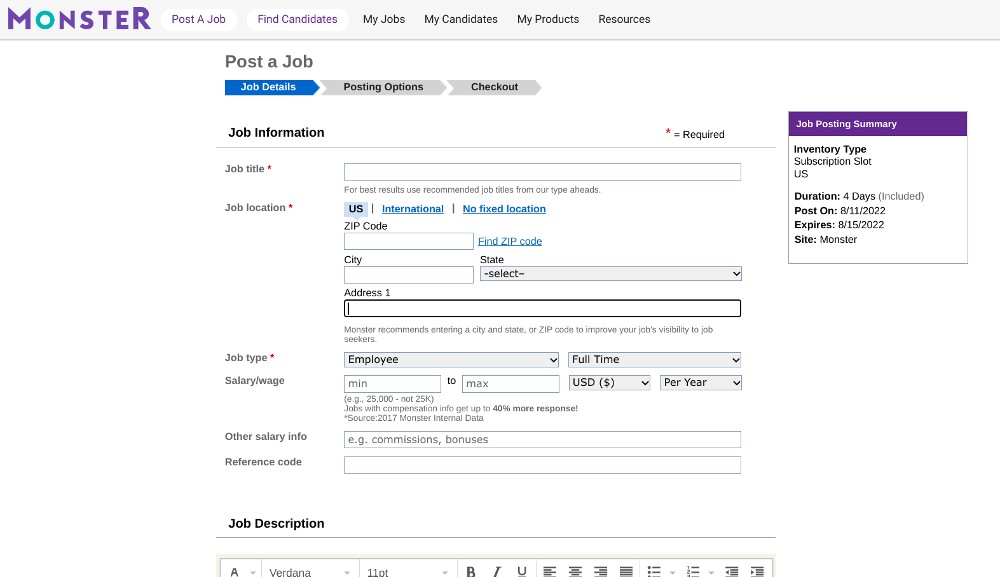Image resolution: width=1000 pixels, height=577 pixels.
Task: Open the My Jobs menu
Action: [384, 19]
